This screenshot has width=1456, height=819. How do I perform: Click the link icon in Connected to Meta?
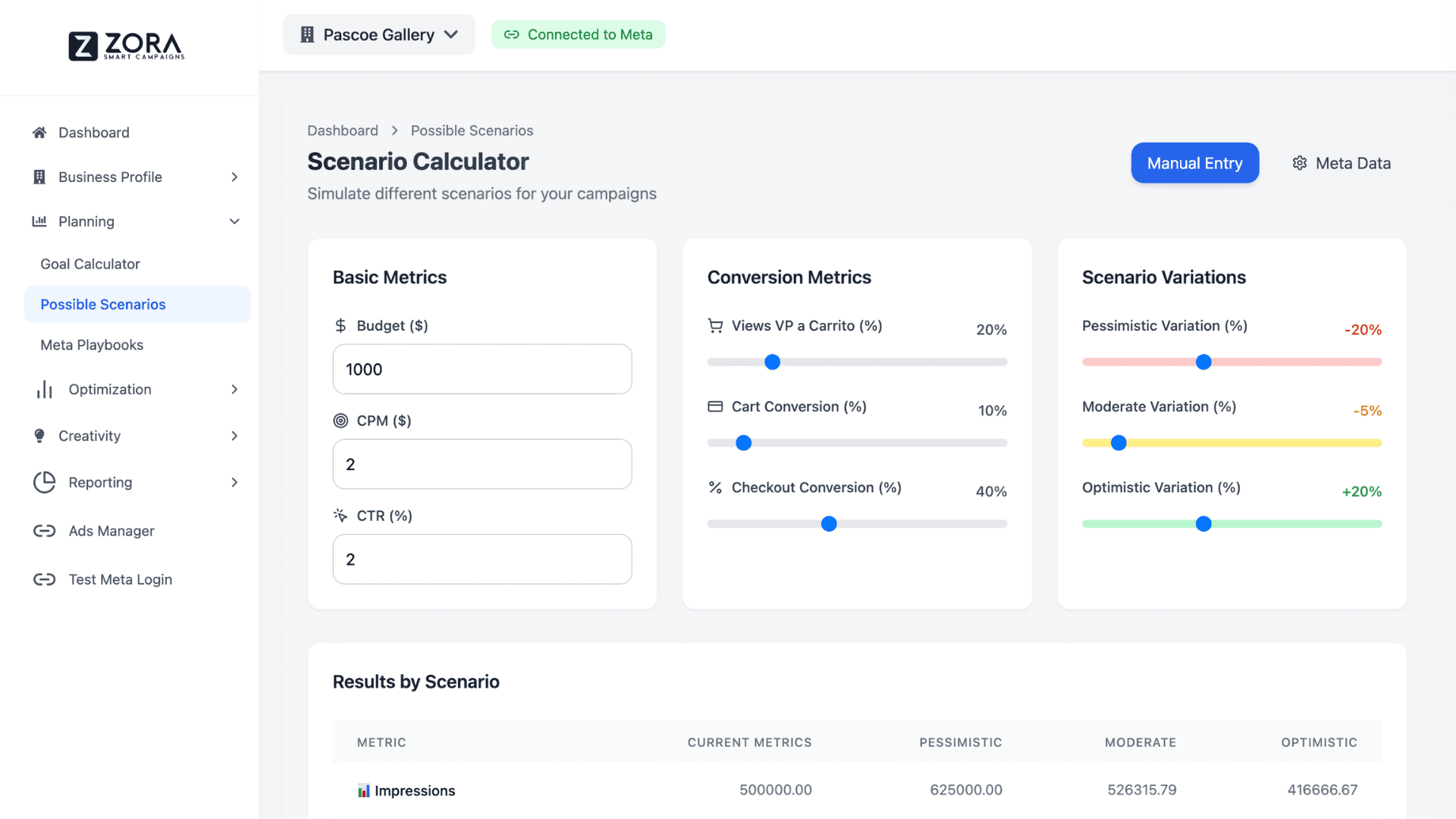[512, 35]
